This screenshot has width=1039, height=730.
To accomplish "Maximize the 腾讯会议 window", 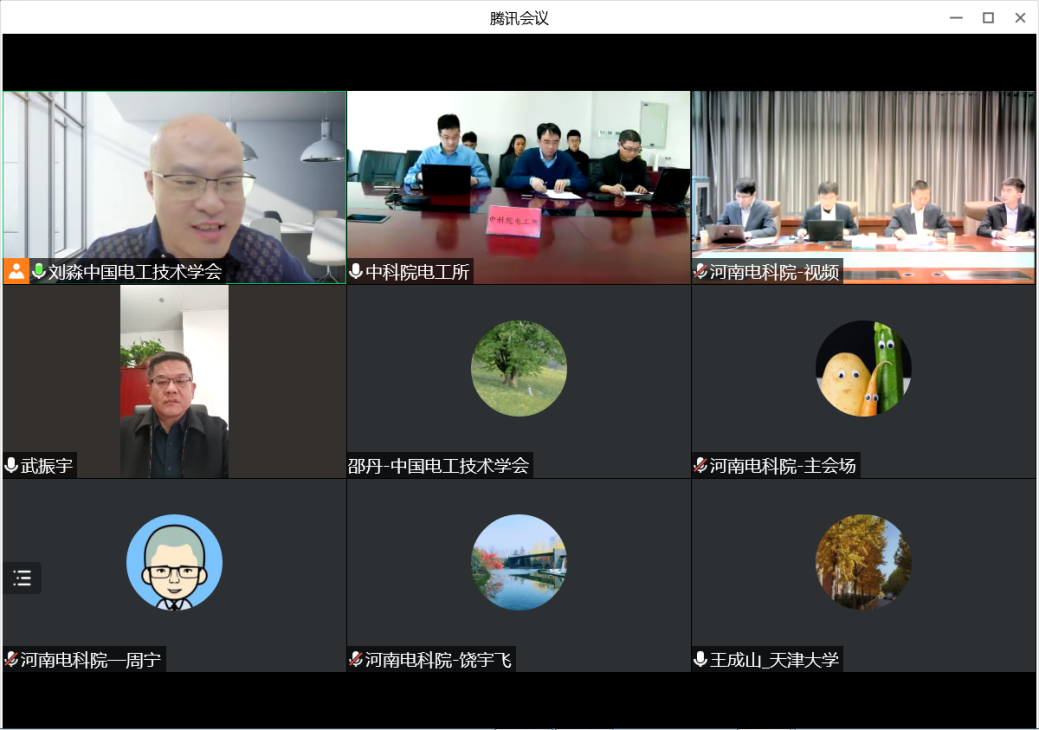I will click(x=988, y=18).
